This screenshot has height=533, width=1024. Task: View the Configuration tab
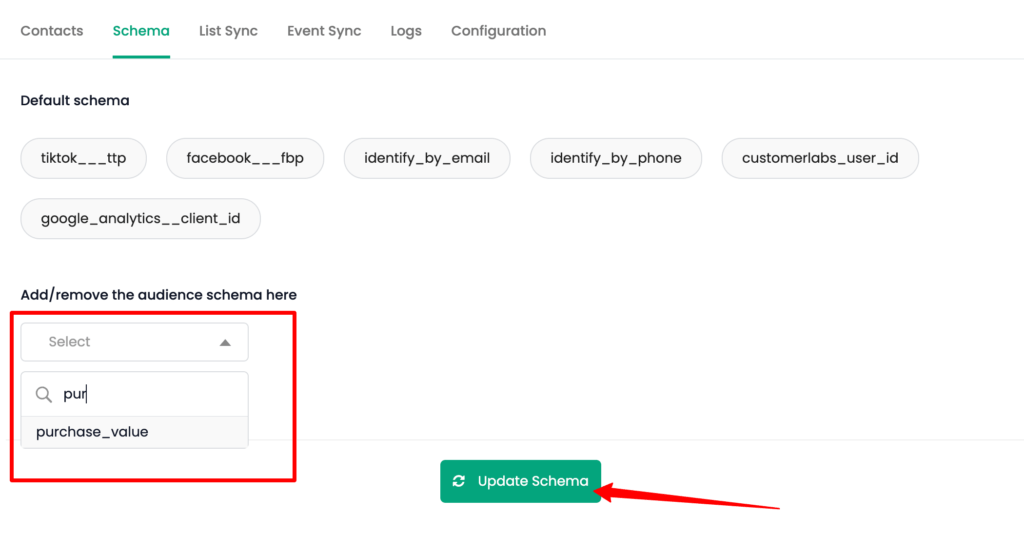pyautogui.click(x=498, y=31)
